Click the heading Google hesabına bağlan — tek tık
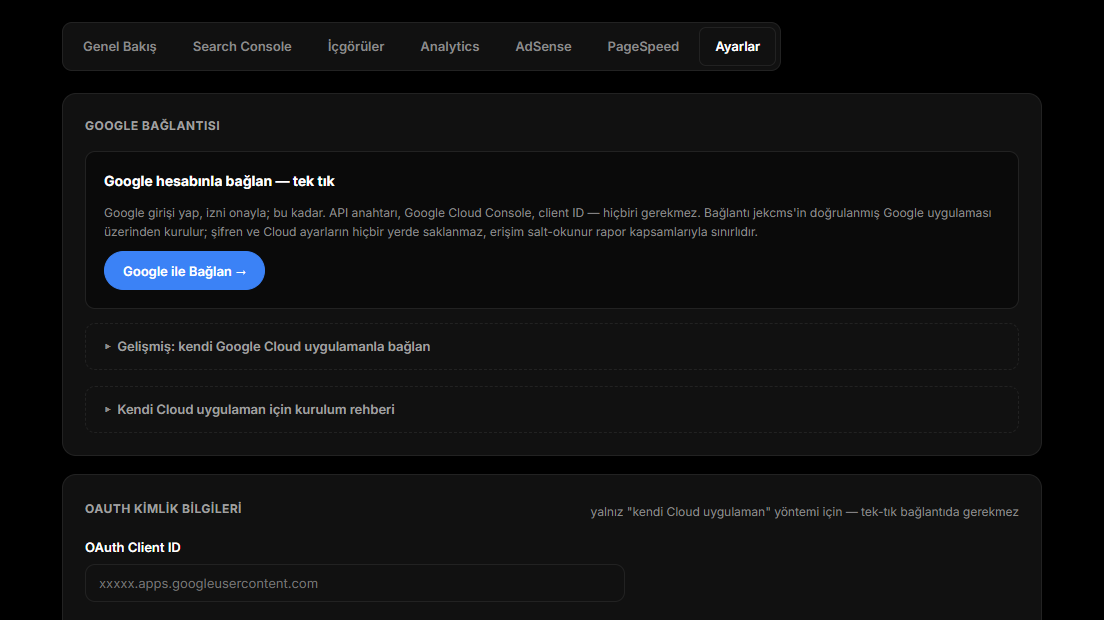The image size is (1104, 620). (x=219, y=181)
